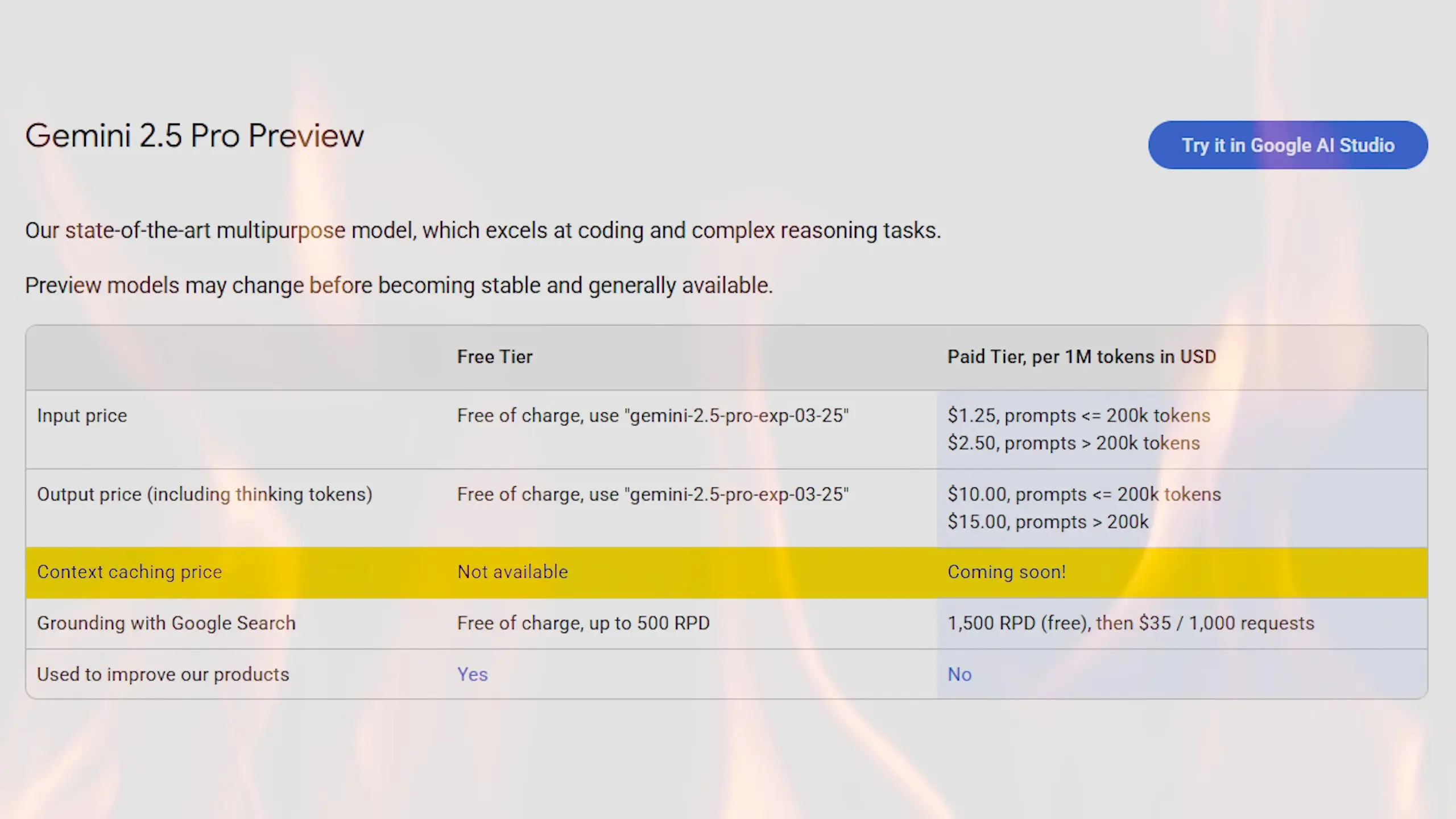
Task: Click the $10.00, prompts <= 200k tokens value
Action: coord(1084,494)
